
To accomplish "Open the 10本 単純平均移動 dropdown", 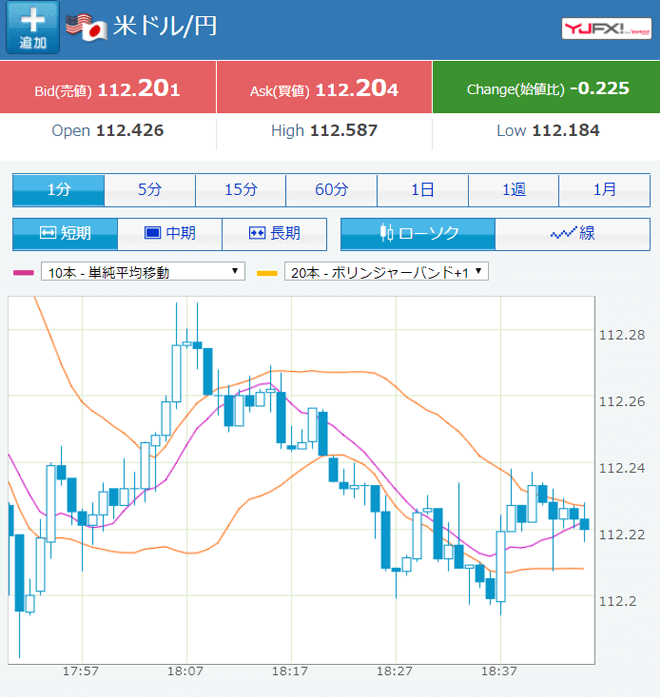I will pos(142,272).
